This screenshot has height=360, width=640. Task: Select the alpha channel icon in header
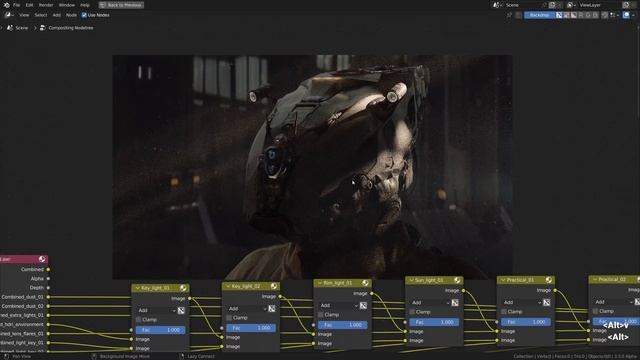point(573,15)
